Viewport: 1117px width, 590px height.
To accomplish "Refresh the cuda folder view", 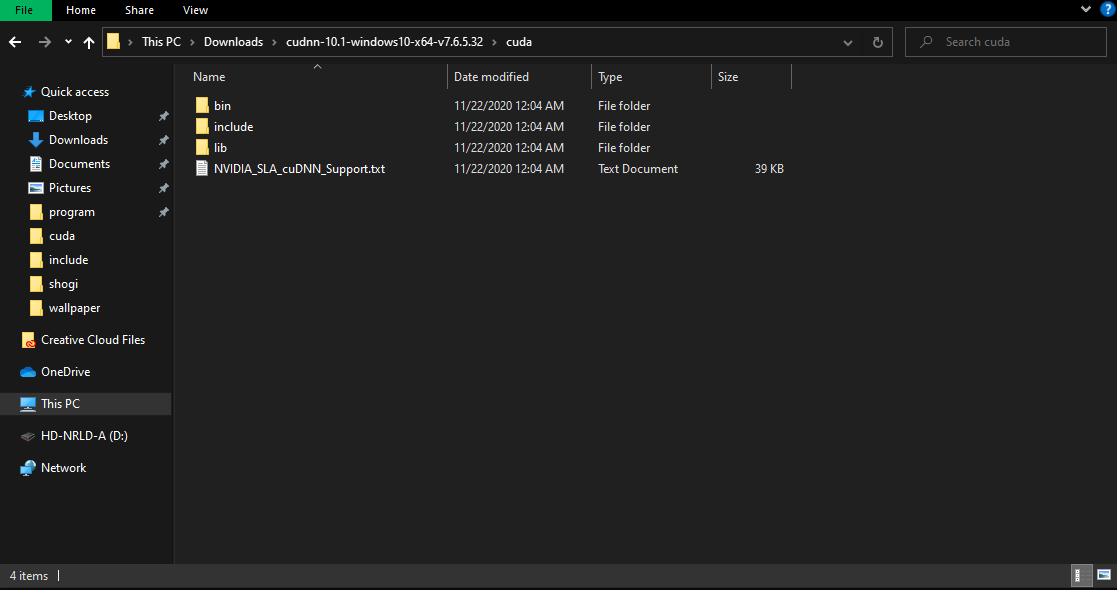I will click(878, 43).
